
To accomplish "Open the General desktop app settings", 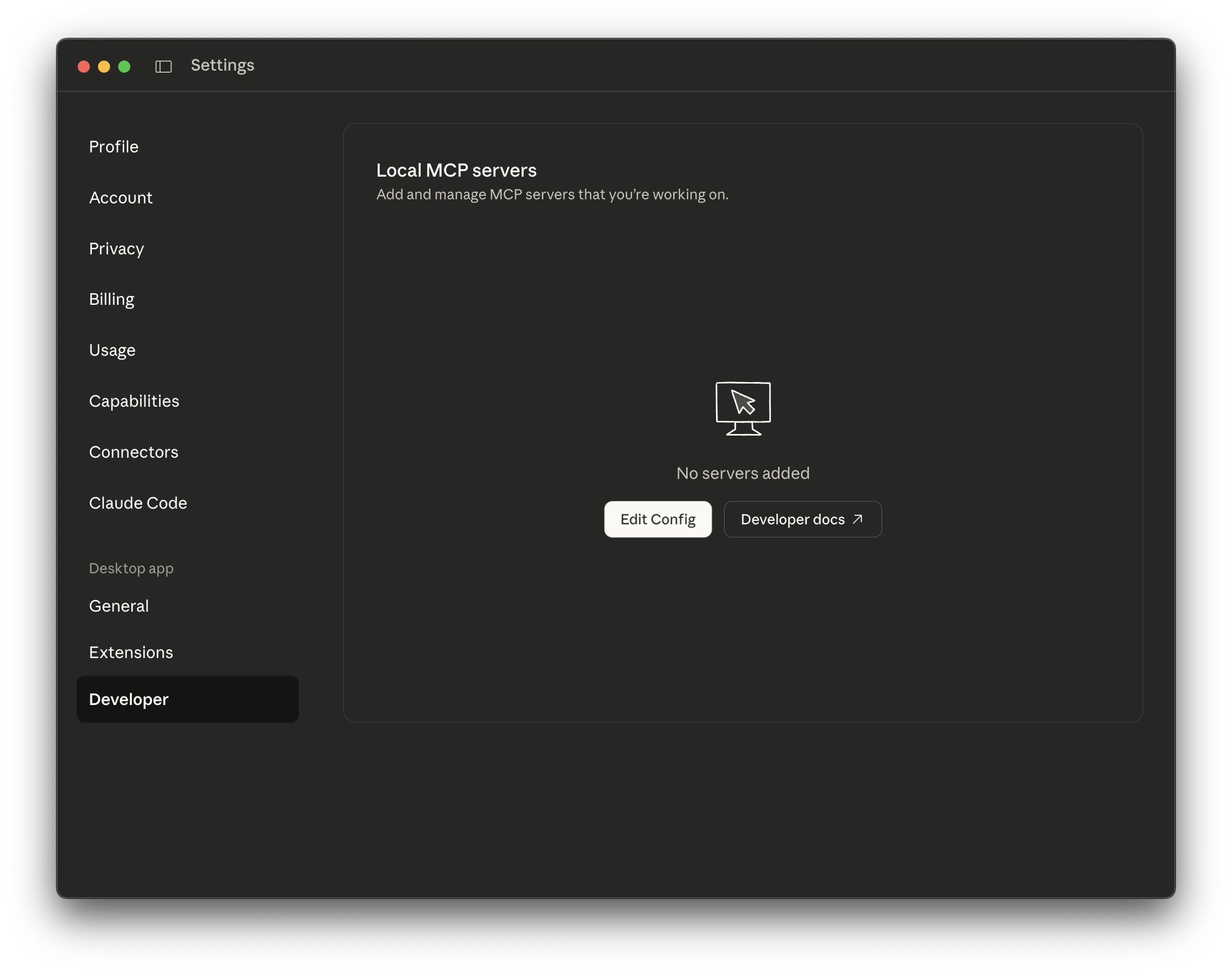I will 119,606.
